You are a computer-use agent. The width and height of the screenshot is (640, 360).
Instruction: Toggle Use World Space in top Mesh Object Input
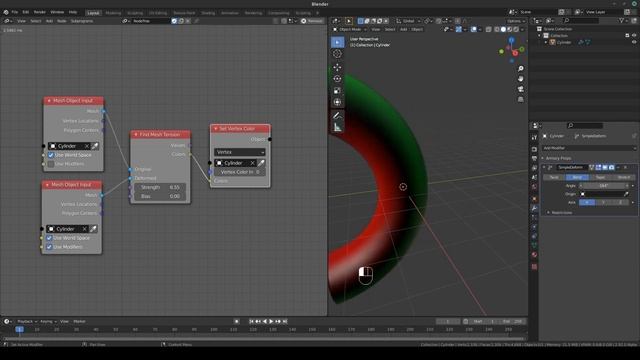coord(51,155)
